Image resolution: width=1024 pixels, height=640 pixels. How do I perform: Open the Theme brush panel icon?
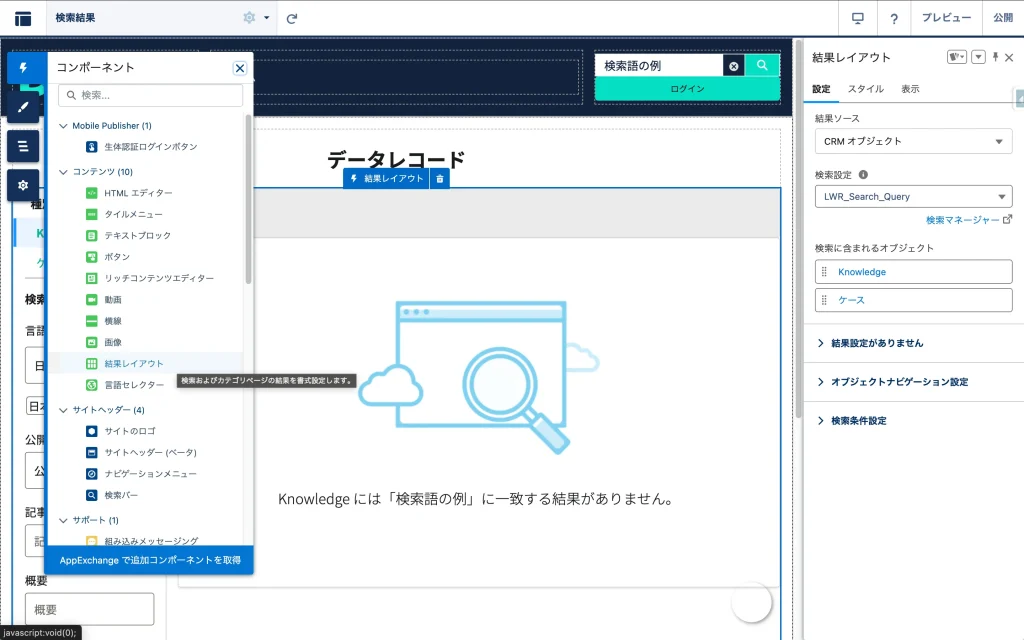(x=23, y=107)
